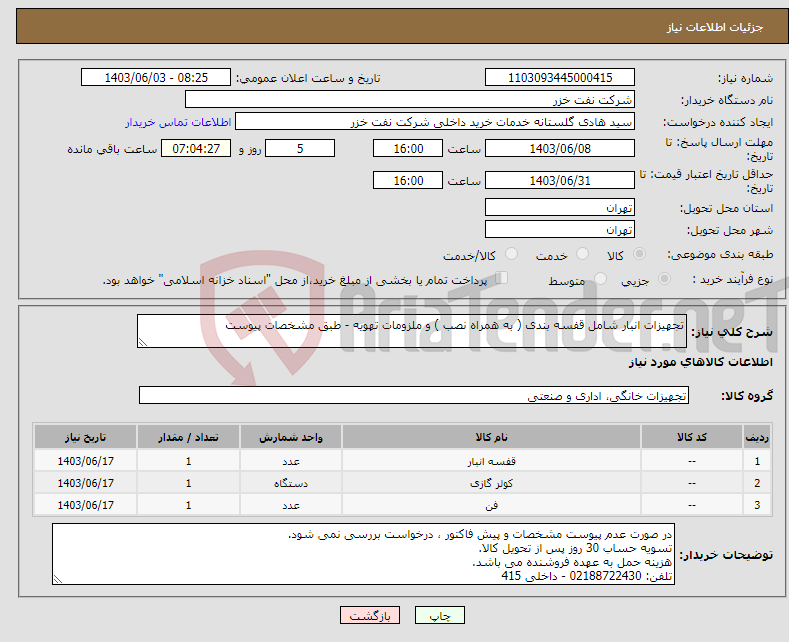
Task: Select the کولر گازی item cell
Action: coord(491,483)
